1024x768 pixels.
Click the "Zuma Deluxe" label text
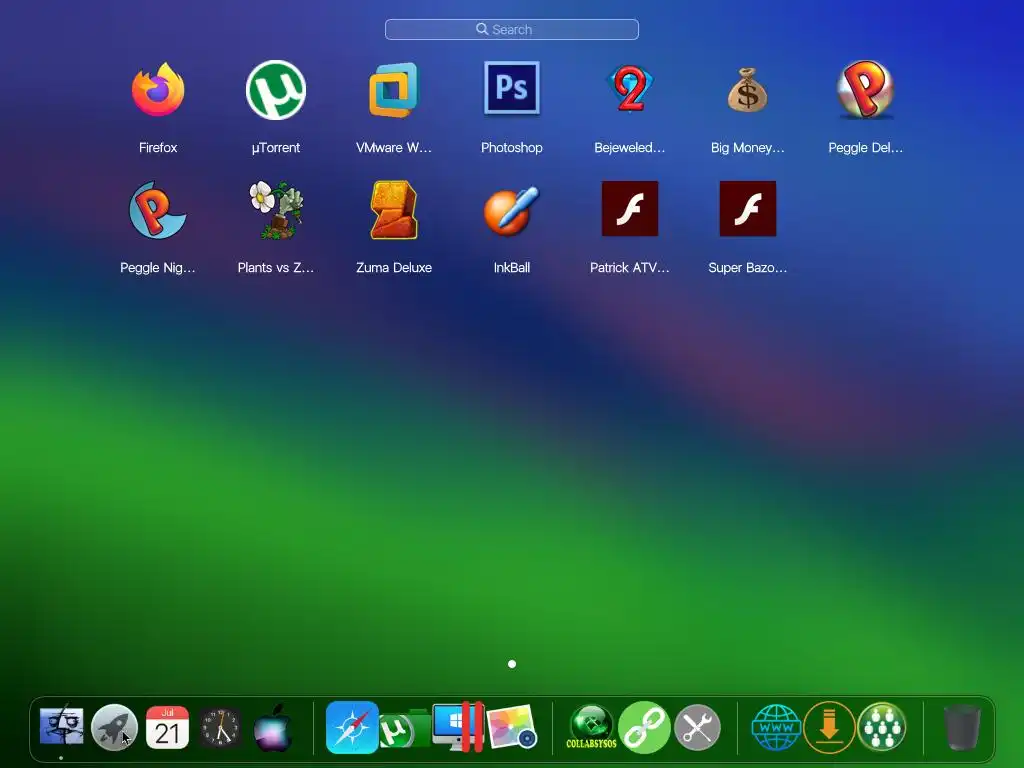[394, 268]
